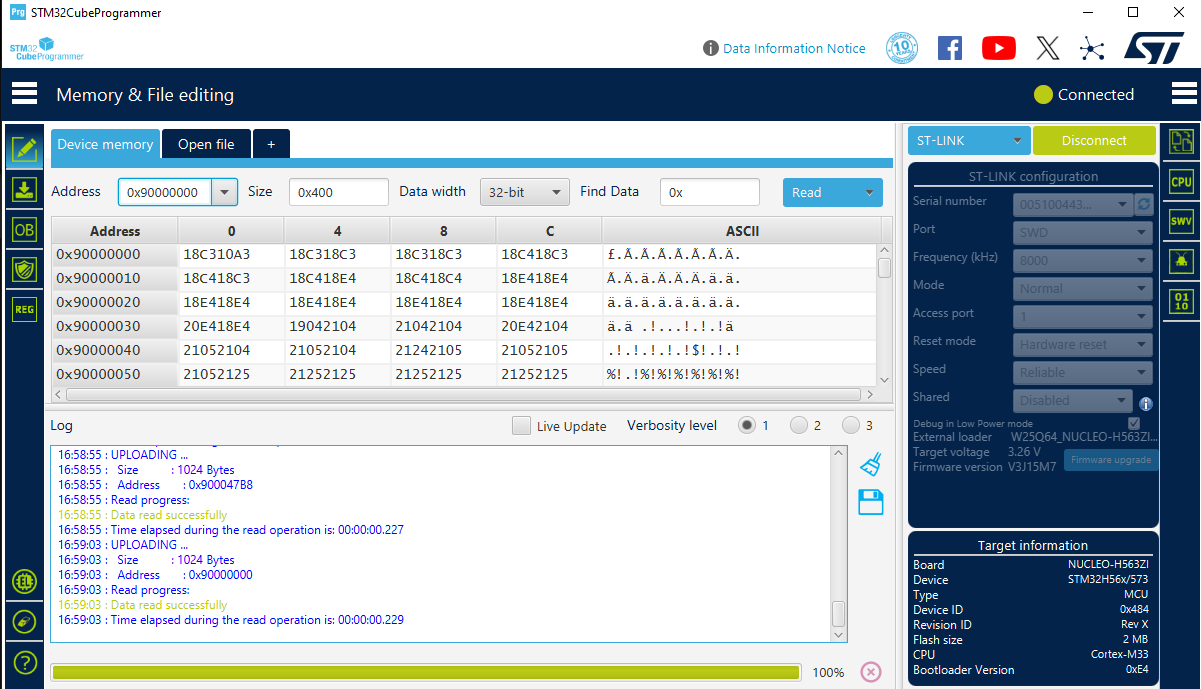This screenshot has height=689, width=1201.
Task: Open the security shield panel
Action: click(x=24, y=269)
